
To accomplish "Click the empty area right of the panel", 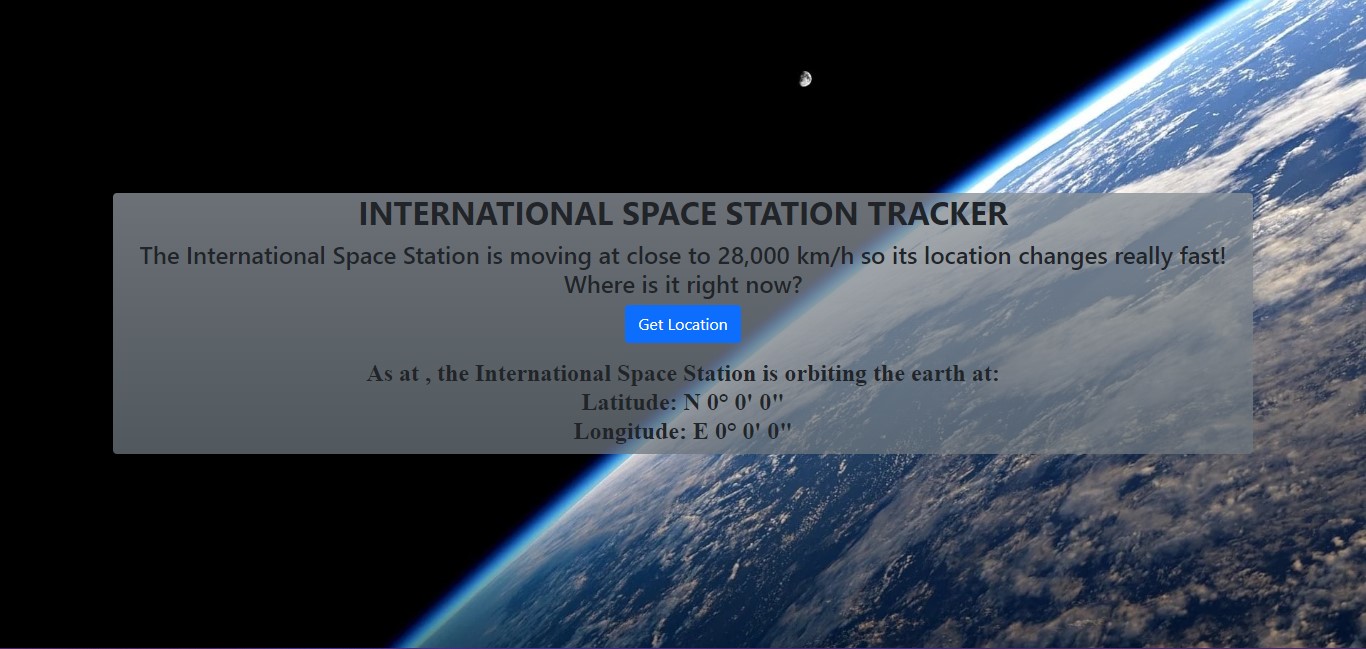I will click(x=1310, y=320).
